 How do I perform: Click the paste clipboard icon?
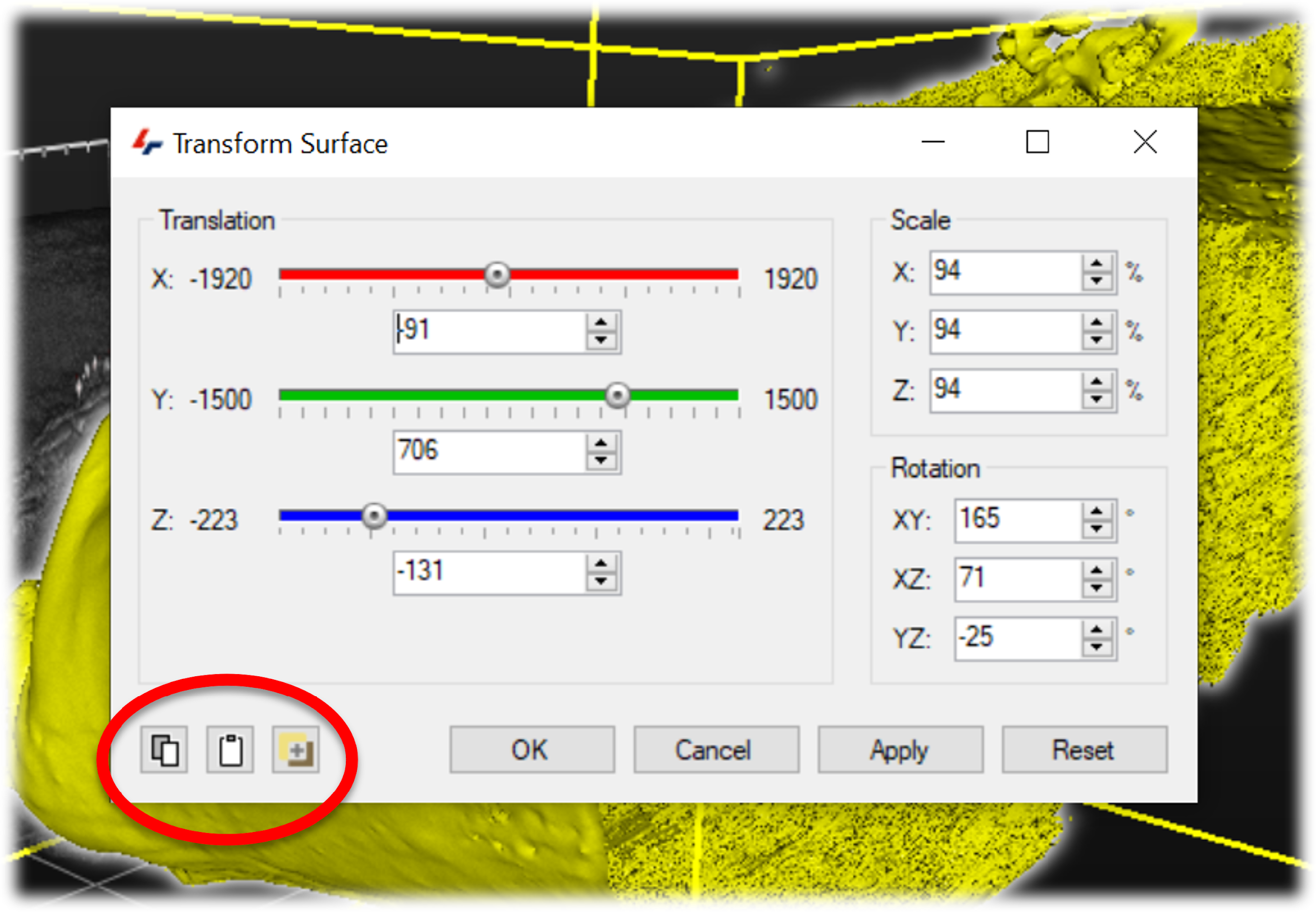230,749
